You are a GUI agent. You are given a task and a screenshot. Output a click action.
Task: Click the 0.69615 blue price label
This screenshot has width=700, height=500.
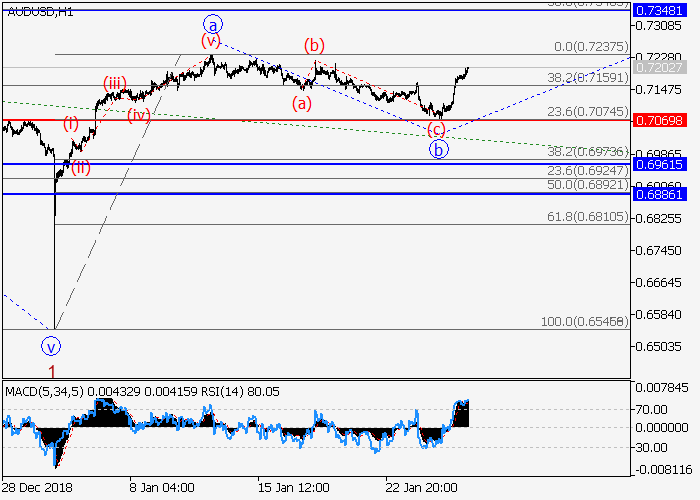coord(661,164)
